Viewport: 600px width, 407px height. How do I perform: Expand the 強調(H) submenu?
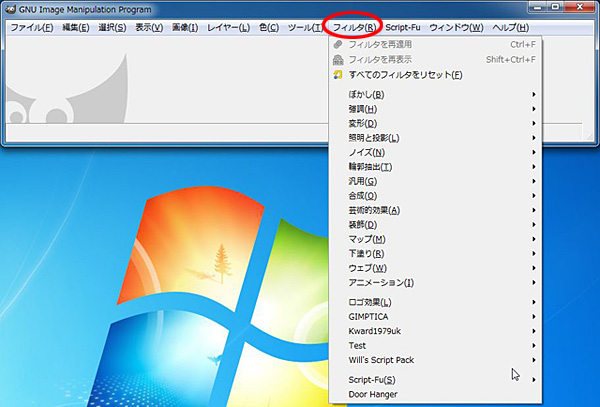tap(434, 109)
